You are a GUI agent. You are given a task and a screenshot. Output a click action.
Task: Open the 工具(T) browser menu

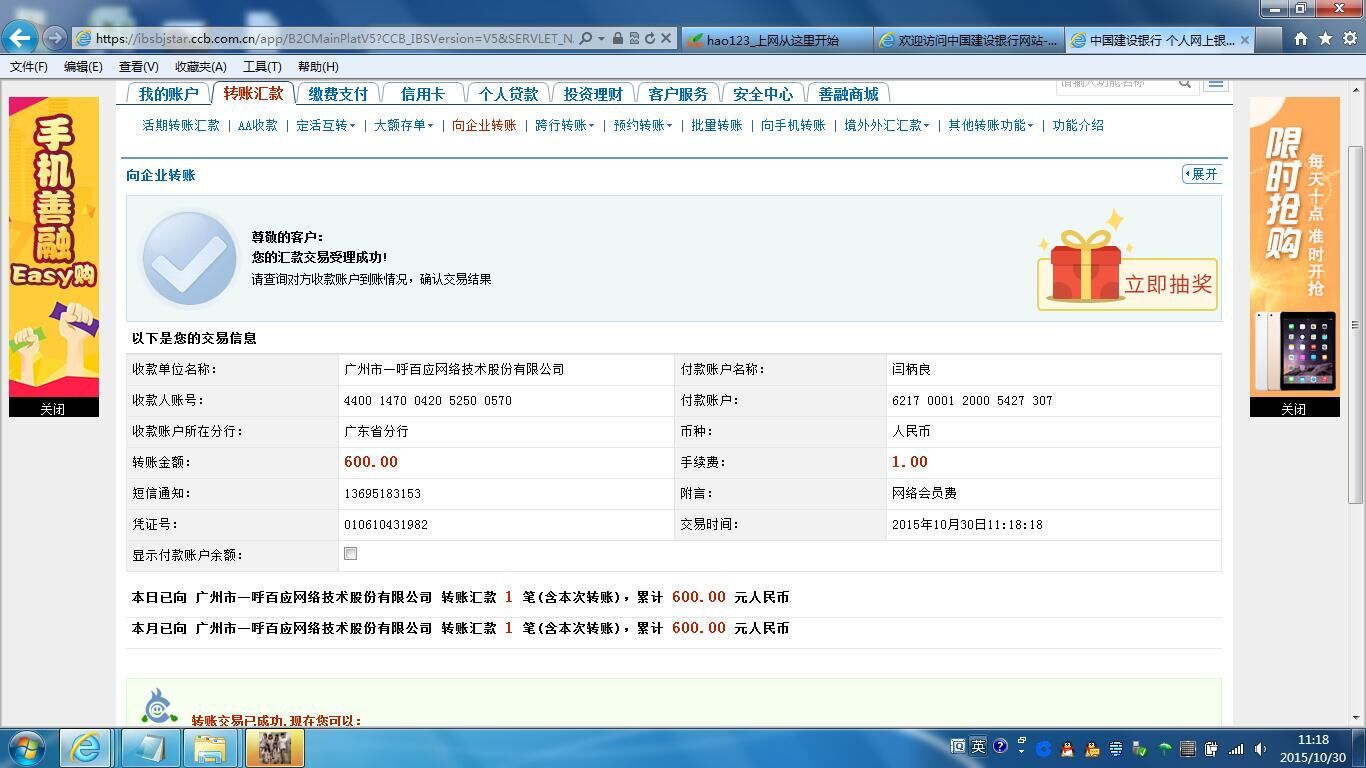(262, 67)
